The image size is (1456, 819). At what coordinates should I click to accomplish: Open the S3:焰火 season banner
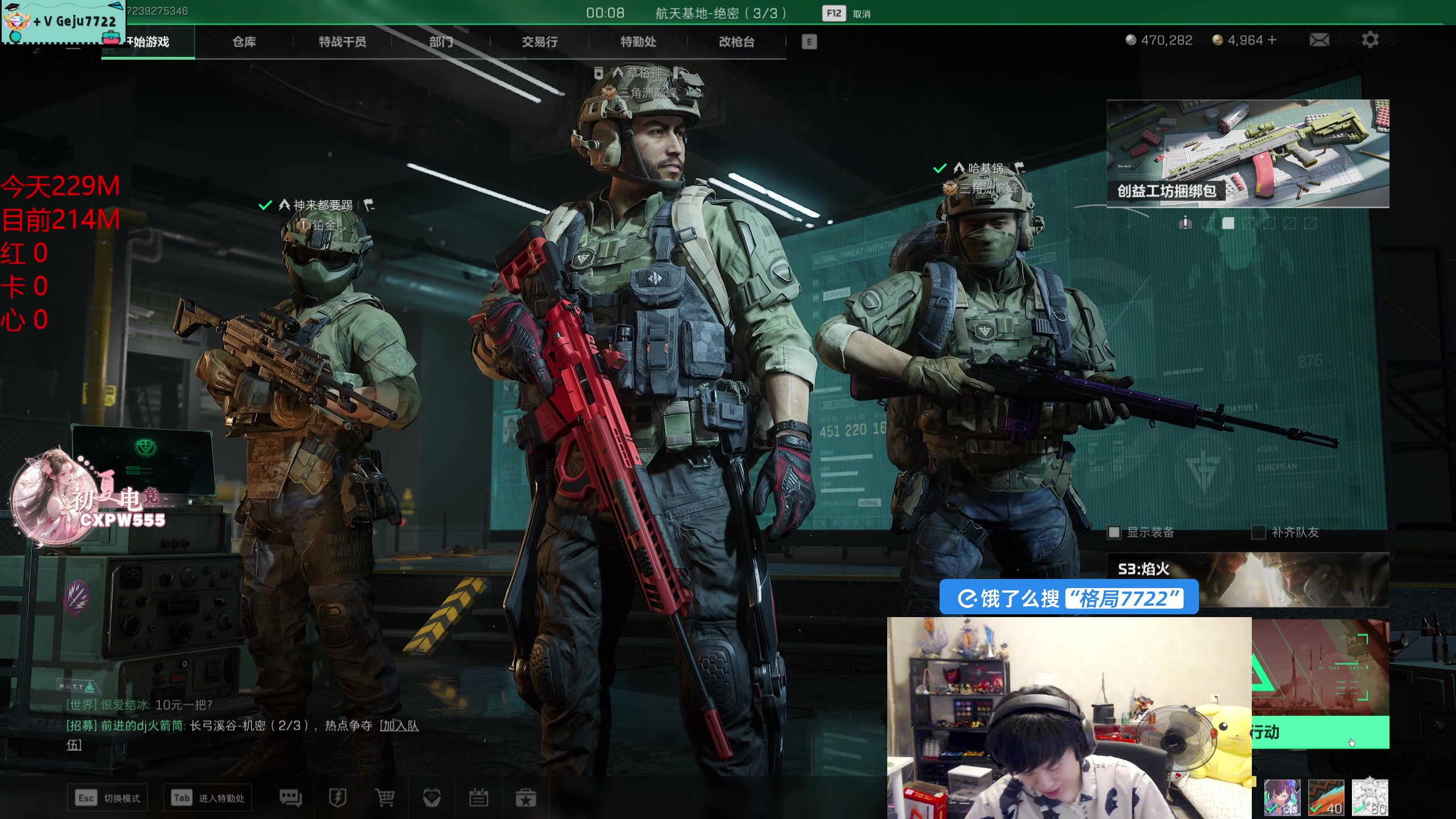(1248, 579)
